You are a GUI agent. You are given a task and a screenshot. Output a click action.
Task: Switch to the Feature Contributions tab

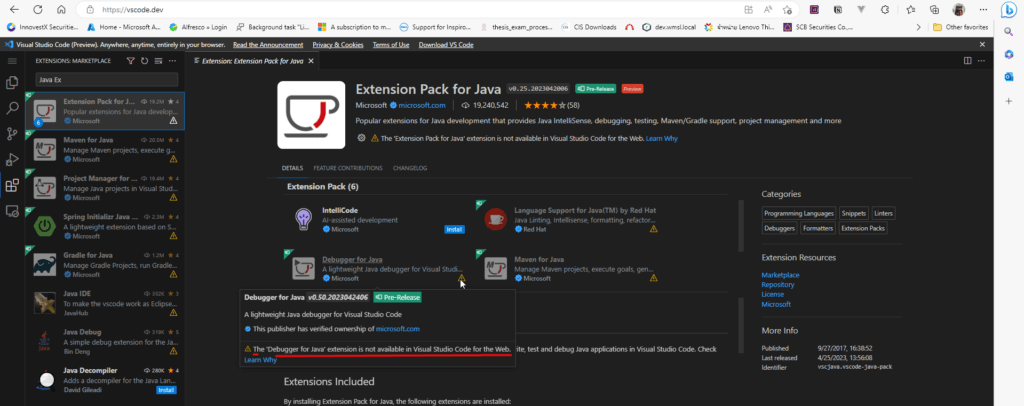click(x=347, y=168)
